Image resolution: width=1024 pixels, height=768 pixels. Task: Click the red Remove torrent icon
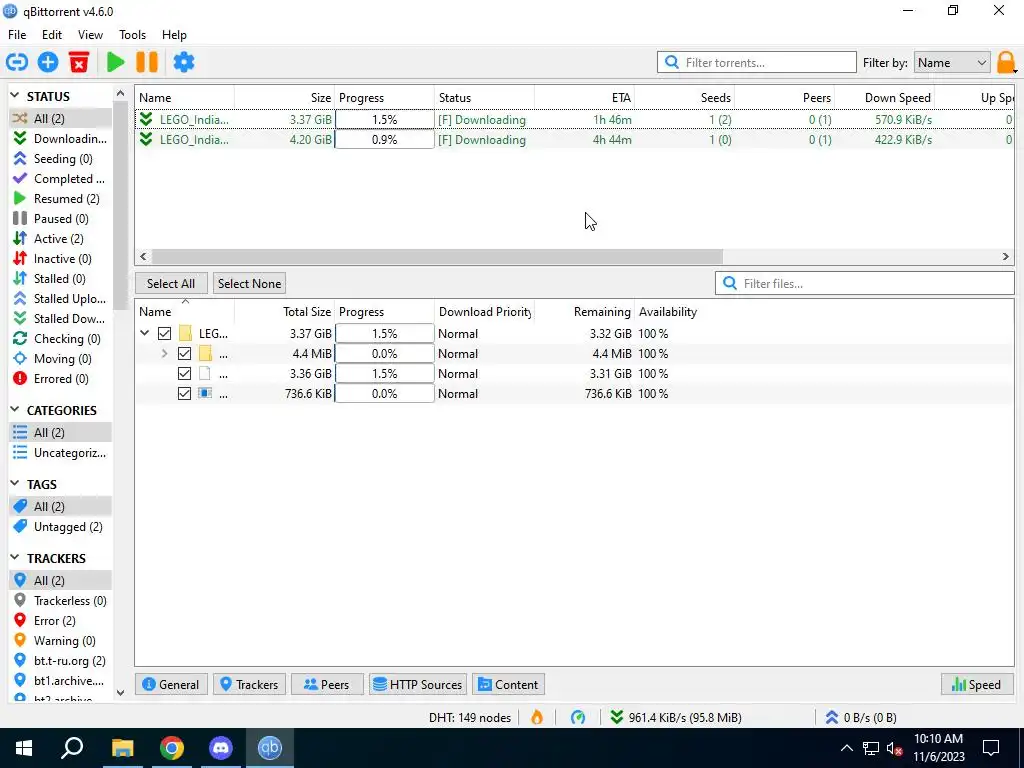[79, 62]
